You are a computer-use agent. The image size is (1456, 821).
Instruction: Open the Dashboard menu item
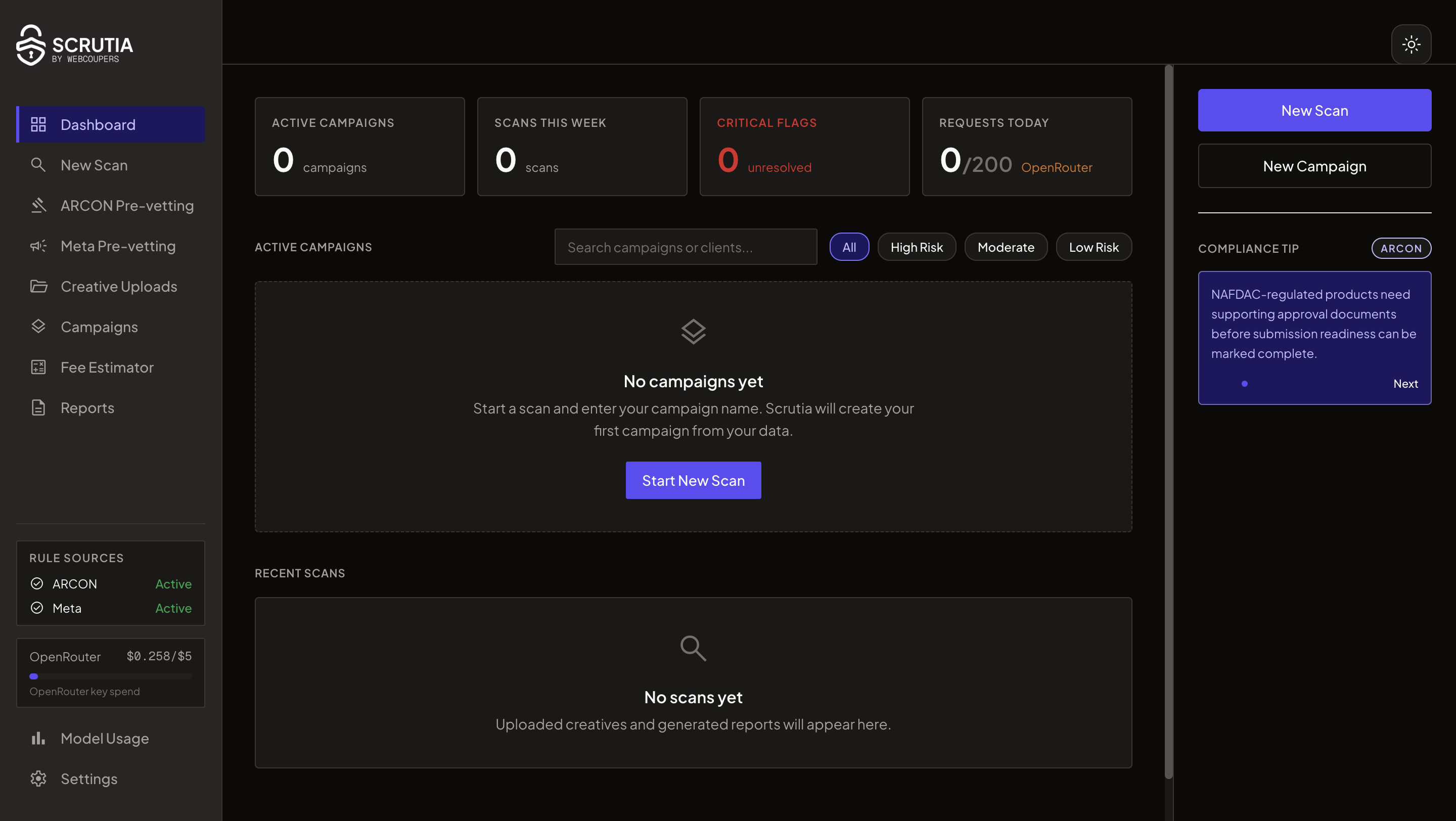tap(111, 124)
